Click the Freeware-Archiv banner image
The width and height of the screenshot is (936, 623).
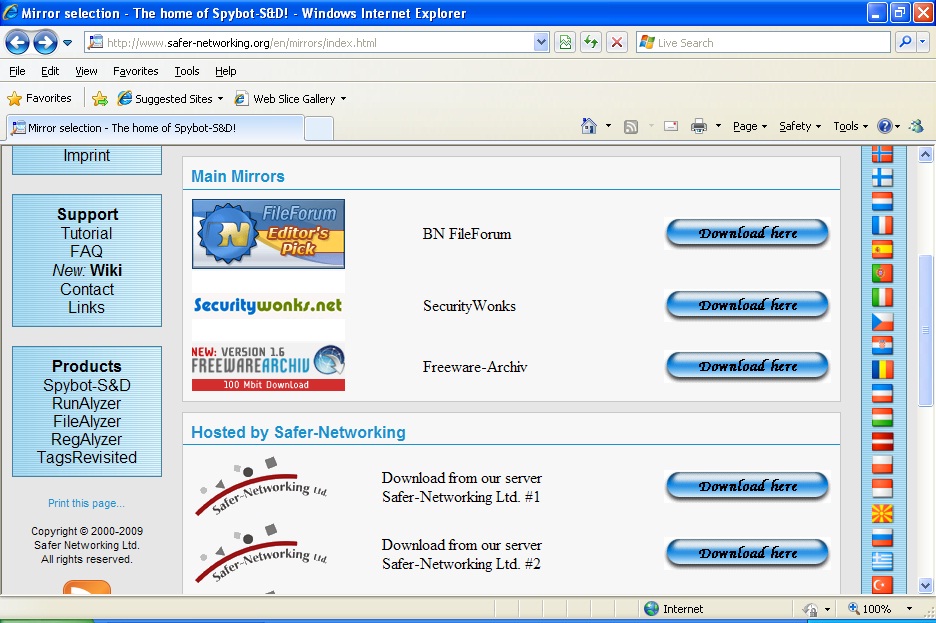click(268, 368)
